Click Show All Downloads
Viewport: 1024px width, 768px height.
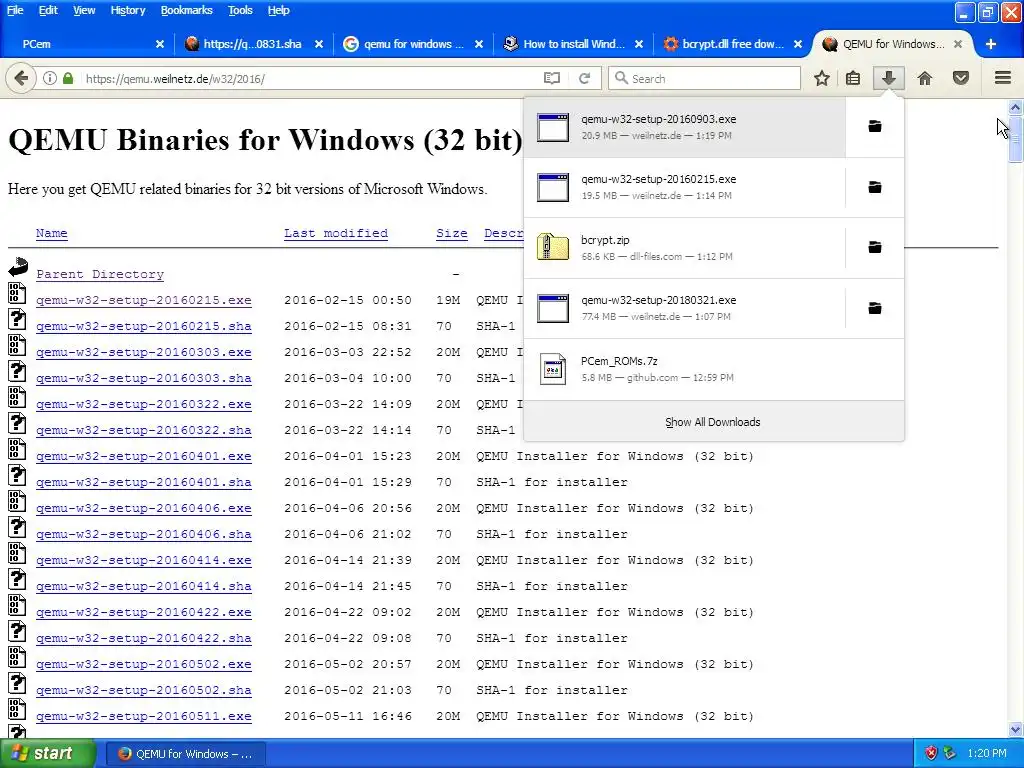(713, 422)
